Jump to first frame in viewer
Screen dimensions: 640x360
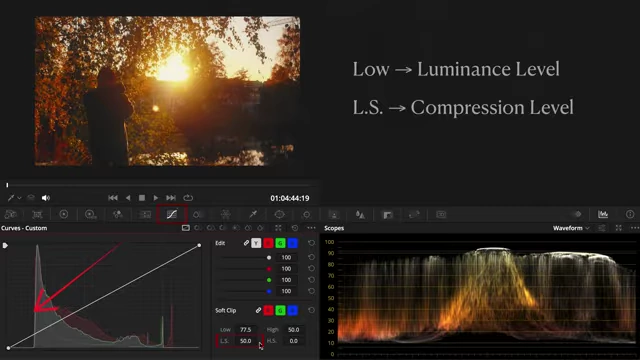point(113,198)
